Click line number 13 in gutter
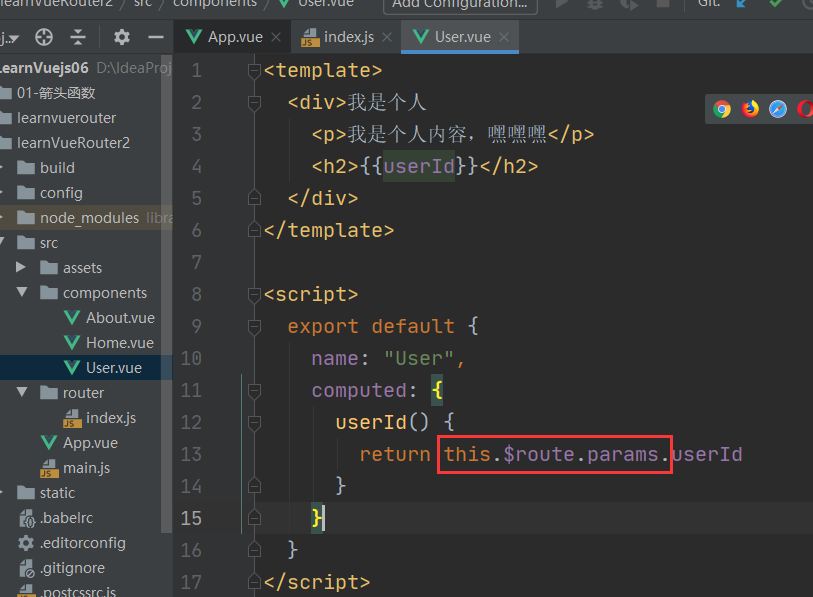 [x=191, y=454]
